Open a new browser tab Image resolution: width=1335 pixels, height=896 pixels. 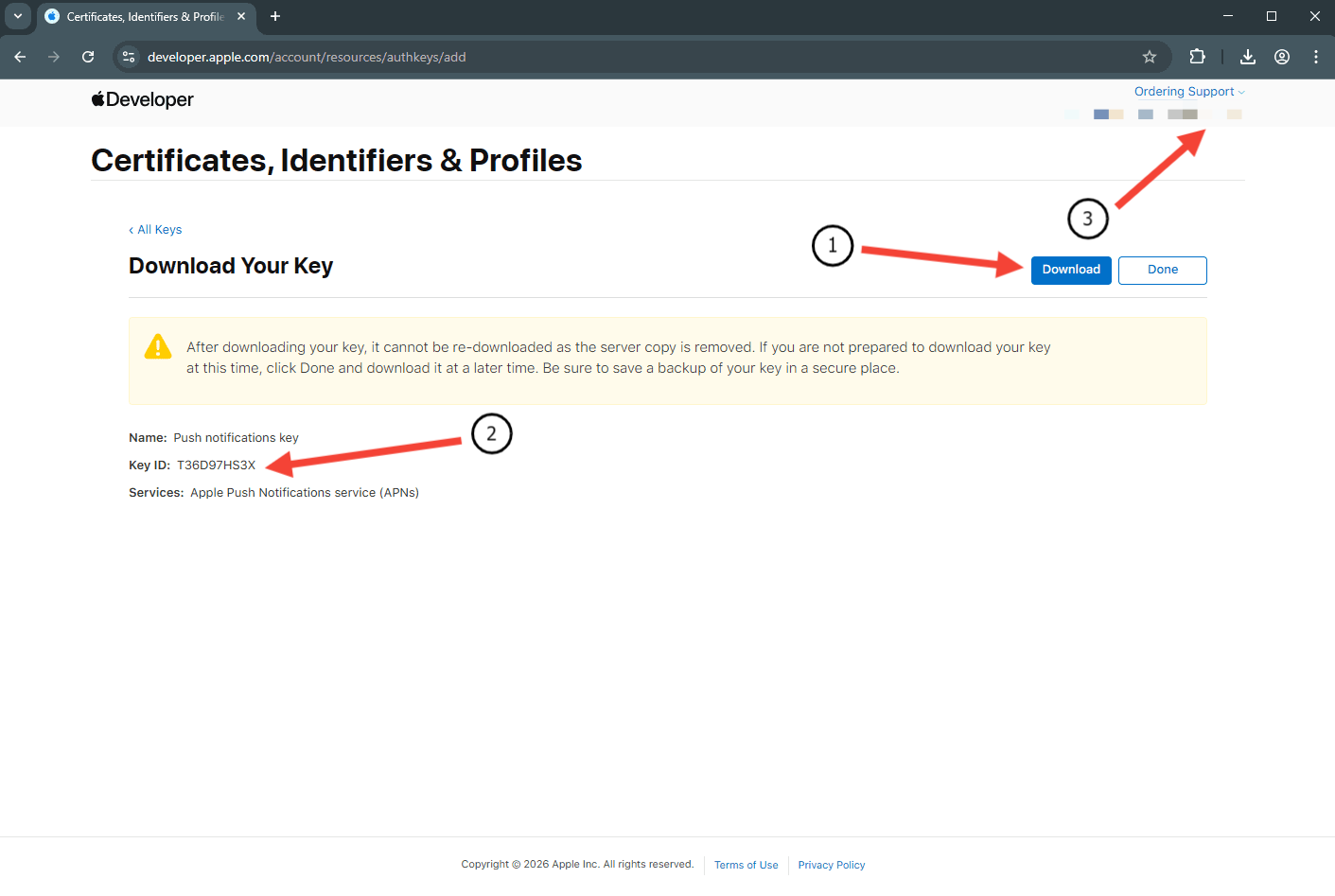(275, 16)
